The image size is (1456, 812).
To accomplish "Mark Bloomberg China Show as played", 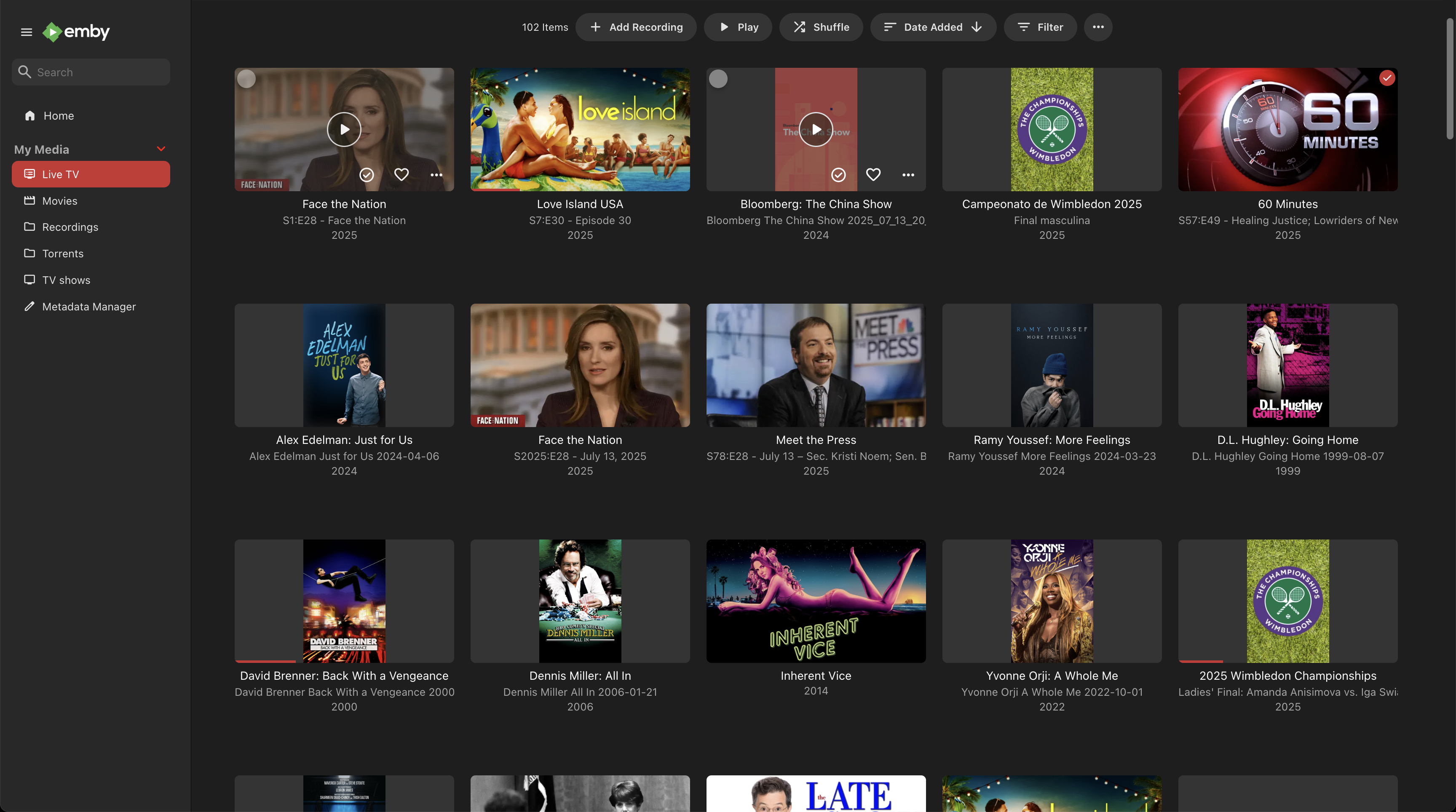I will point(838,175).
